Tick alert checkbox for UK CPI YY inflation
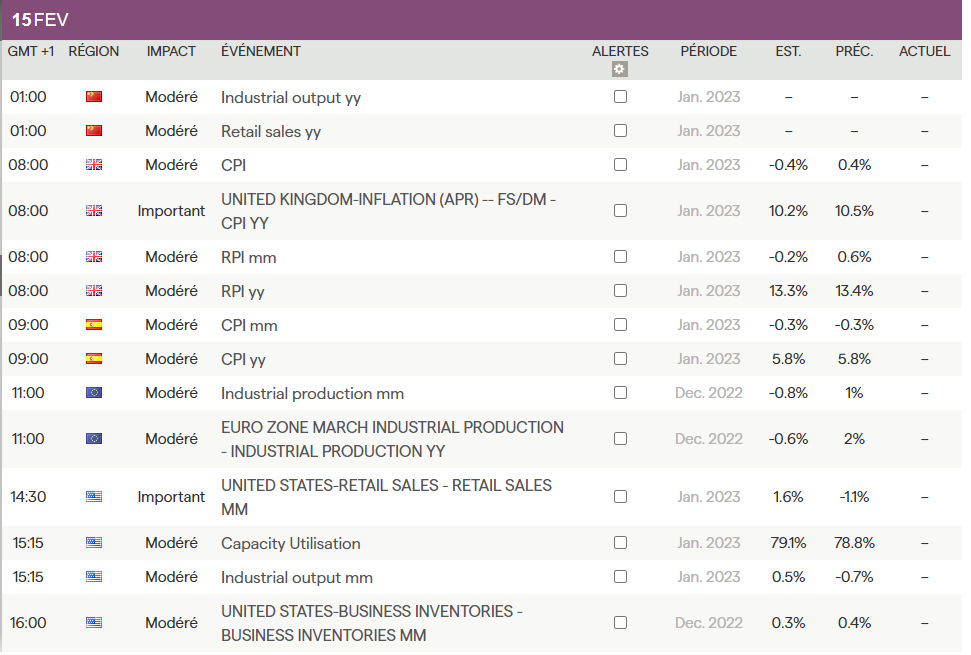The height and width of the screenshot is (655, 971). pyautogui.click(x=620, y=211)
